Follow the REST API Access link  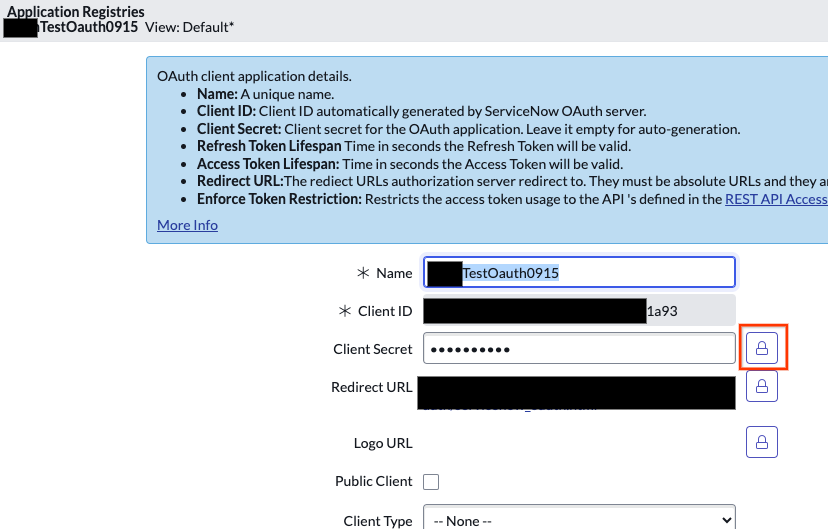[x=776, y=199]
